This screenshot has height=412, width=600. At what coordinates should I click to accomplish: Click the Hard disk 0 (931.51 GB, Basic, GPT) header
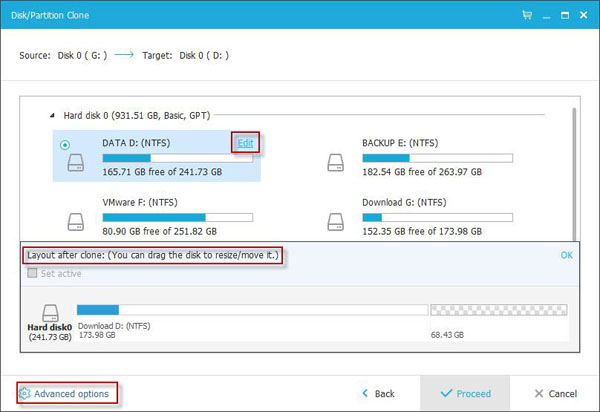pos(137,116)
